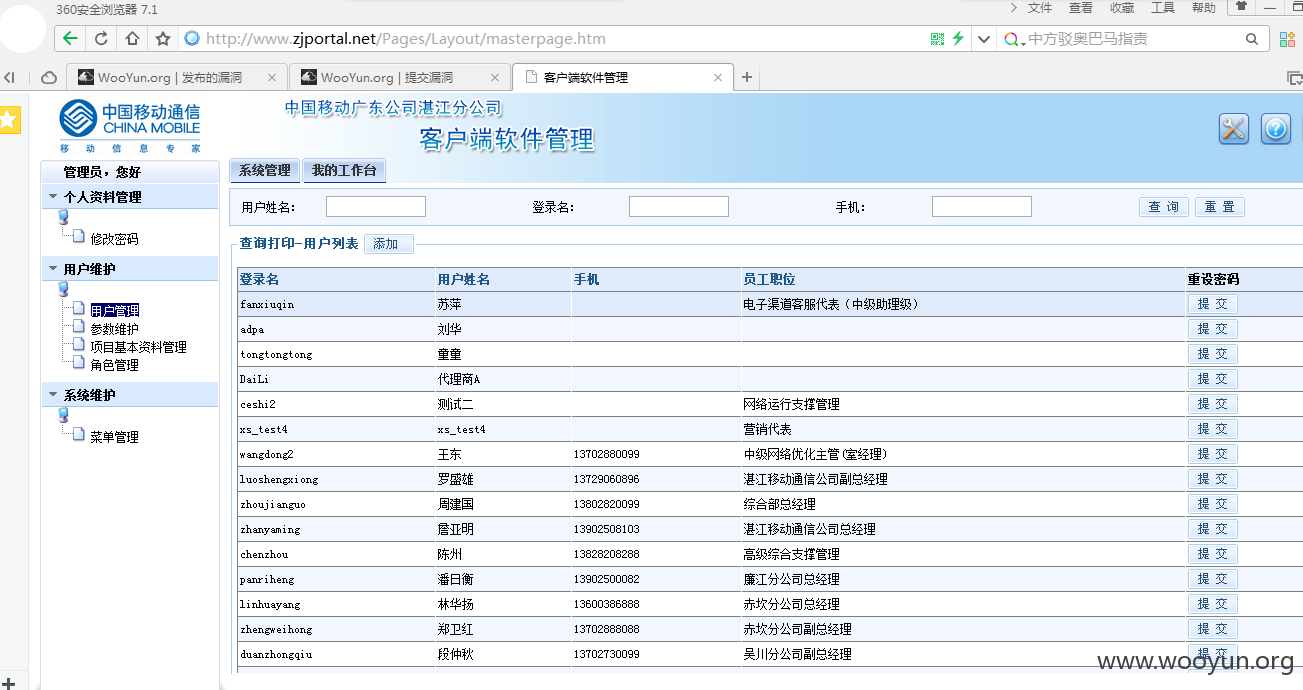The width and height of the screenshot is (1303, 690).
Task: Open 修改密码 in the sidebar tree
Action: 114,239
